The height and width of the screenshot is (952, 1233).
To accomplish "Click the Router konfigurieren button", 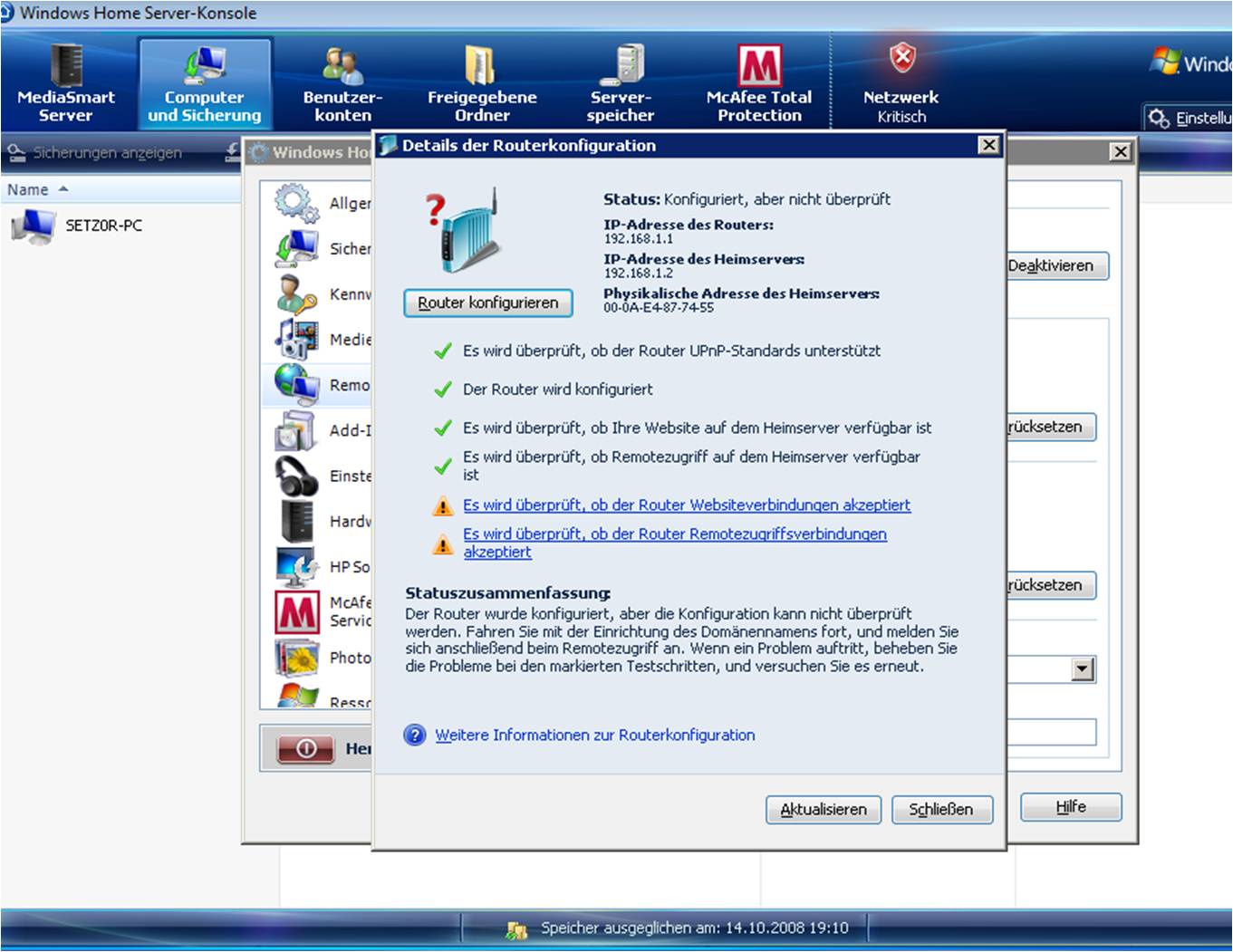I will [488, 303].
